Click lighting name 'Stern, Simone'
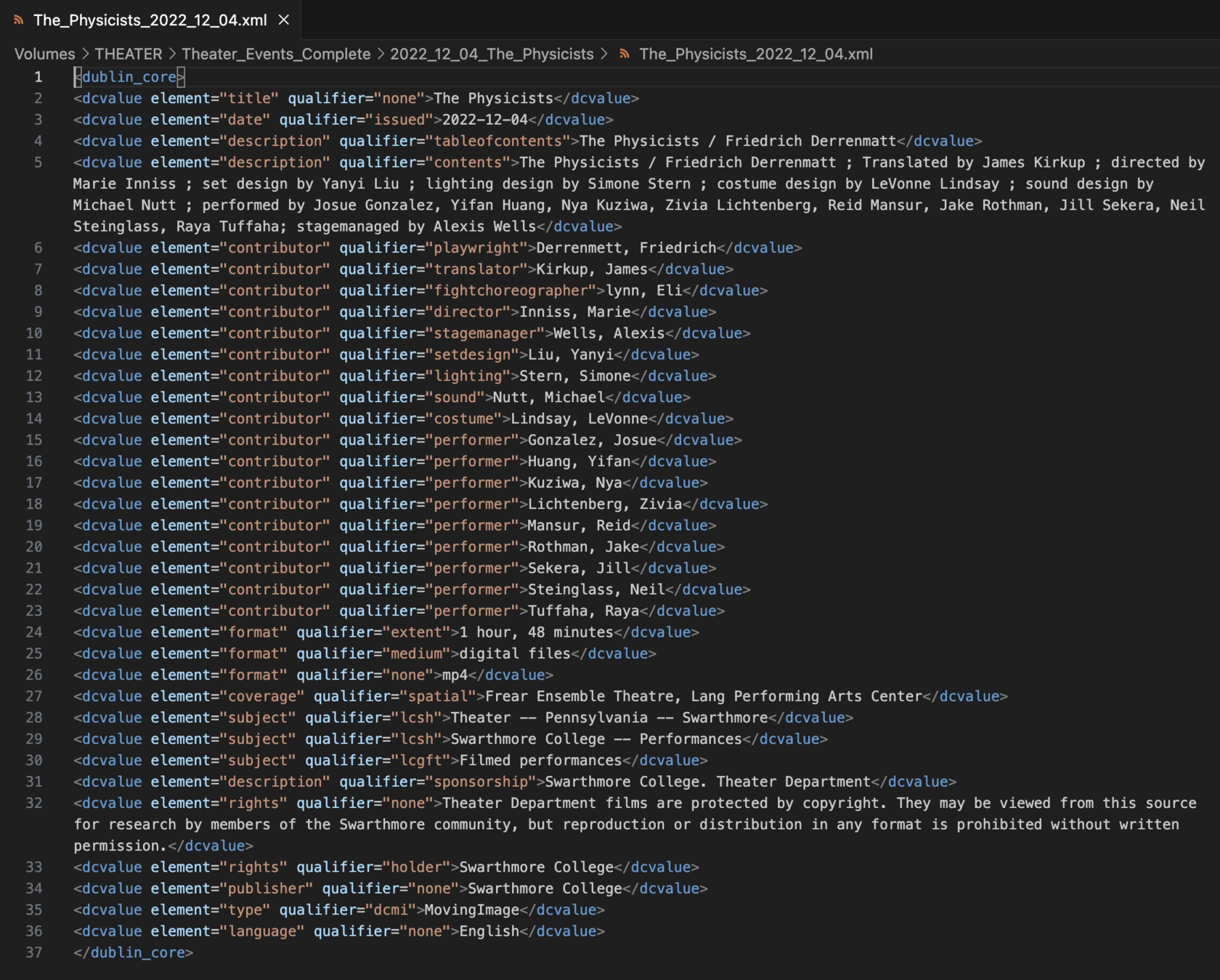The height and width of the screenshot is (980, 1220). (x=575, y=376)
